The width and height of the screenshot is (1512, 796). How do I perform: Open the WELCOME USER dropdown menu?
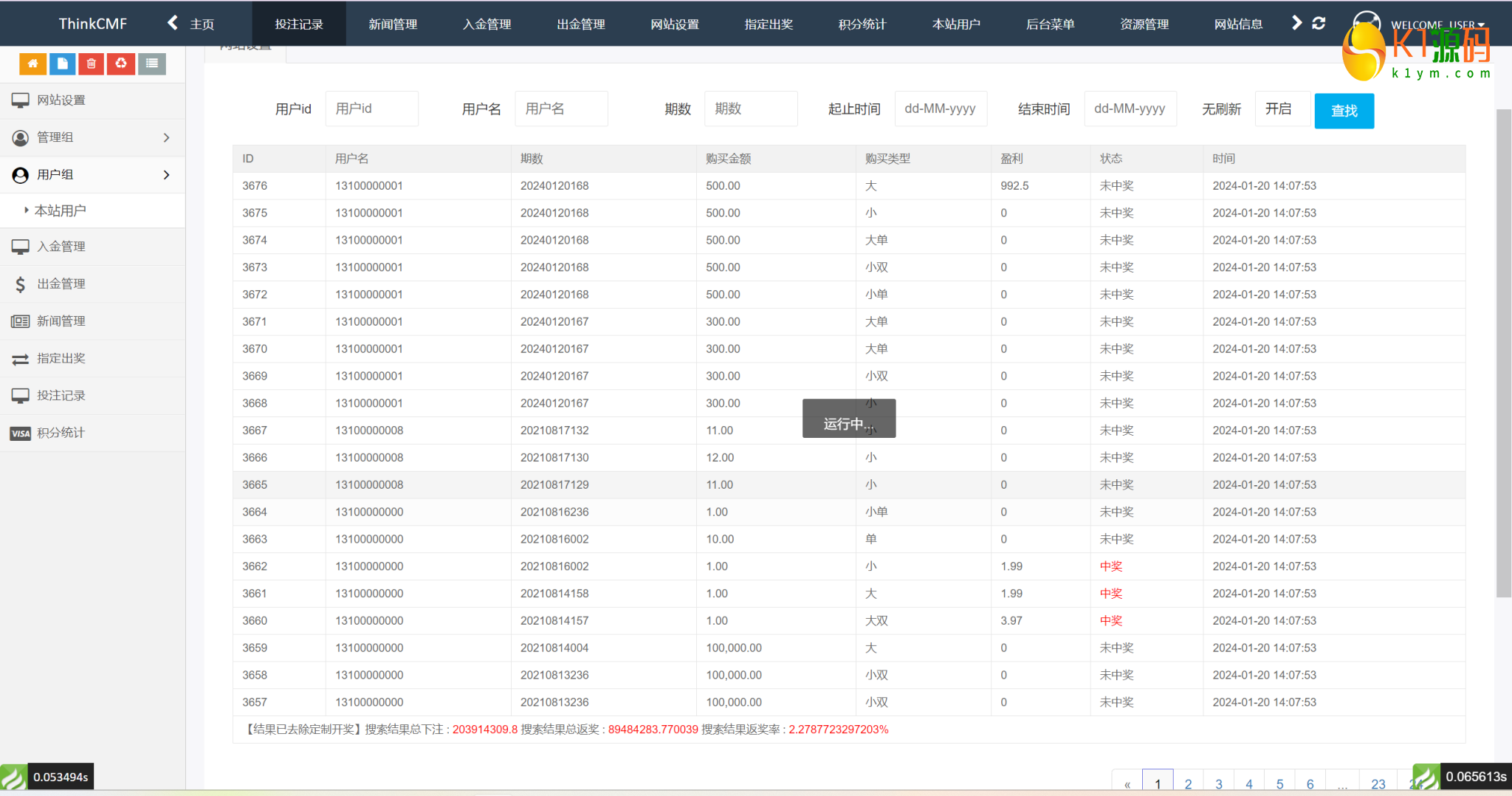pos(1436,24)
